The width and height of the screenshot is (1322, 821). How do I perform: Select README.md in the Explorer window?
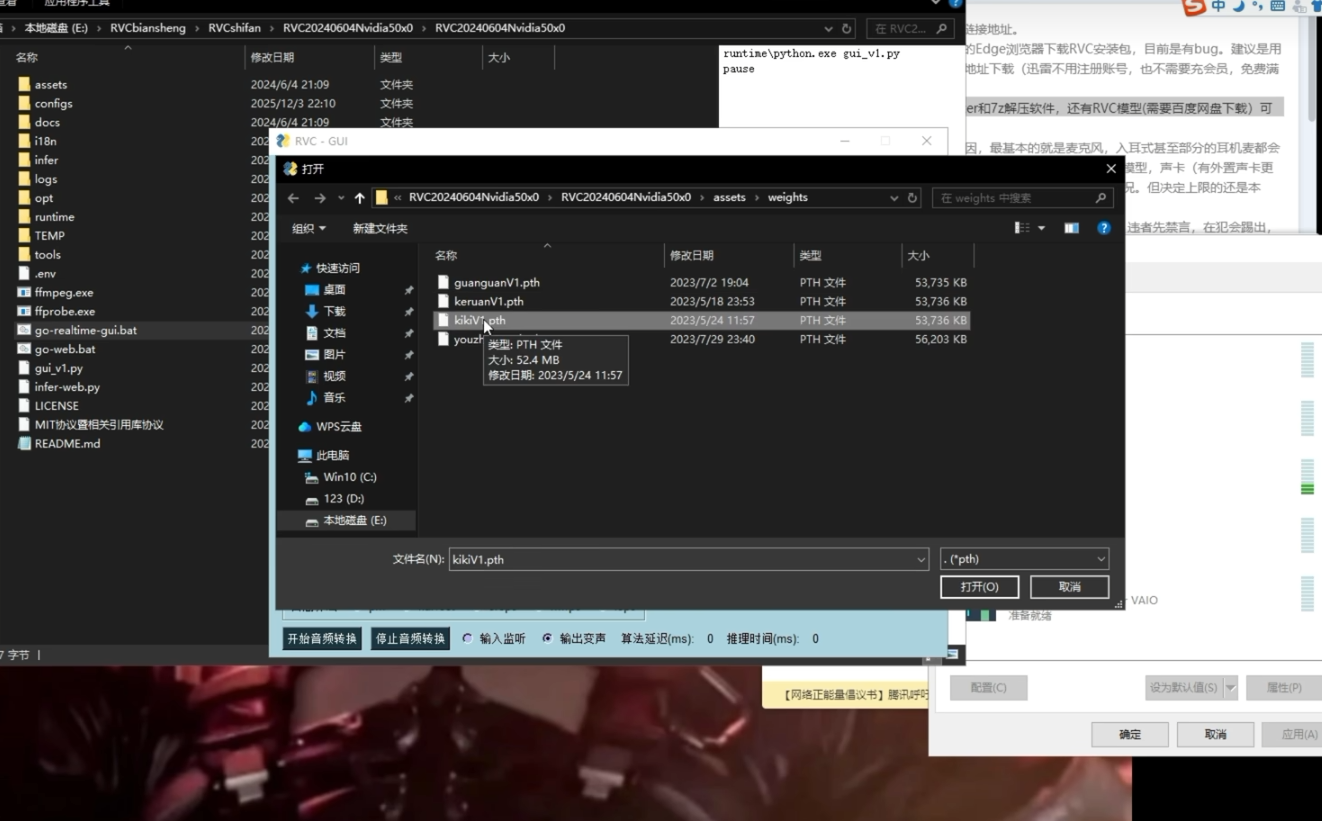pyautogui.click(x=67, y=443)
